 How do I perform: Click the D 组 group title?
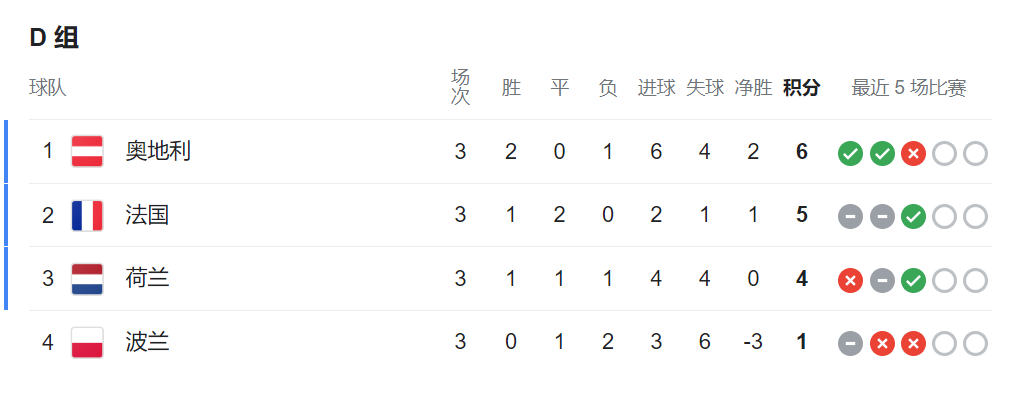point(54,38)
